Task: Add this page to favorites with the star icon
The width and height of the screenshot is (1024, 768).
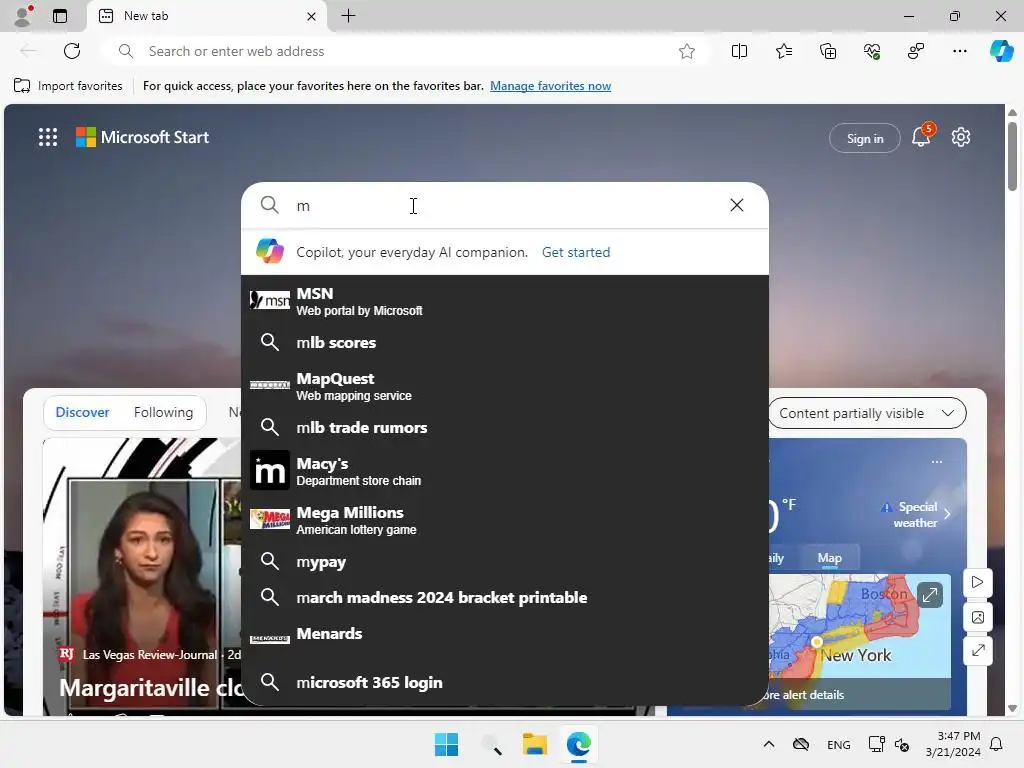Action: pyautogui.click(x=686, y=51)
